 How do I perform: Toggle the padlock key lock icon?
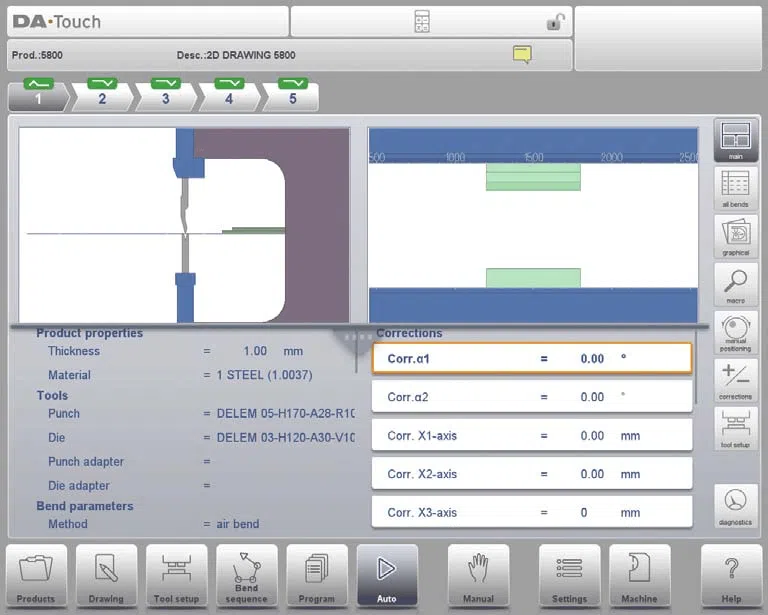point(555,22)
